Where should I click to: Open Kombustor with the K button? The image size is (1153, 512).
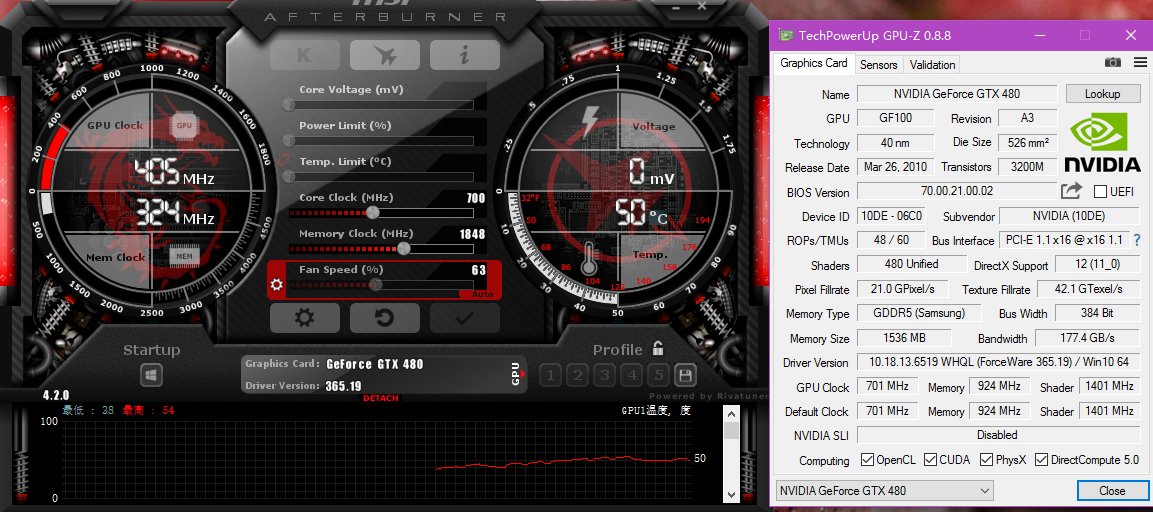[x=304, y=55]
